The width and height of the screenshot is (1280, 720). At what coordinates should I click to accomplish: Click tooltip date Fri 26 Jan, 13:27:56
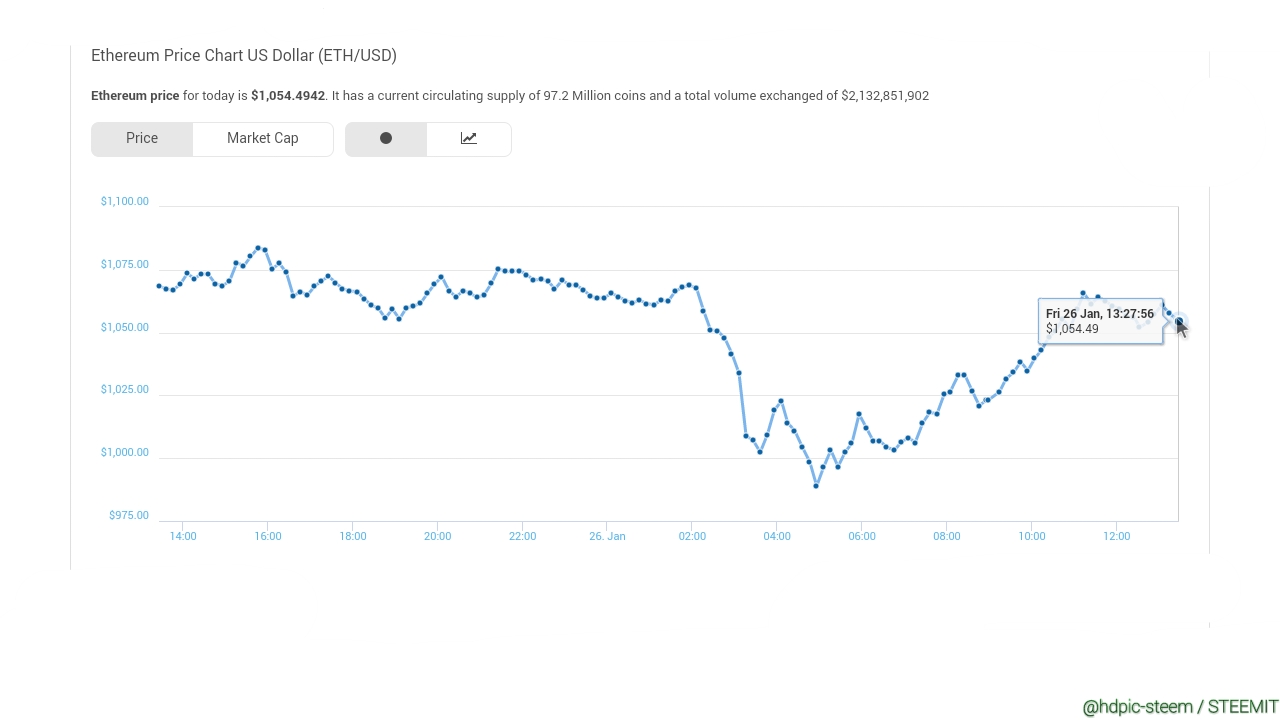point(1100,314)
